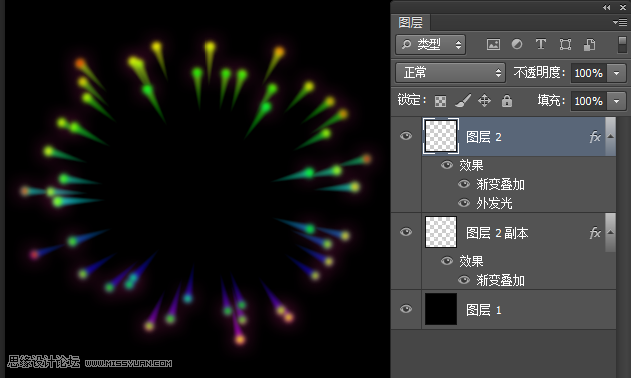631x378 pixels.
Task: Click 效果 label under 图层 2 副本
Action: pyautogui.click(x=471, y=261)
